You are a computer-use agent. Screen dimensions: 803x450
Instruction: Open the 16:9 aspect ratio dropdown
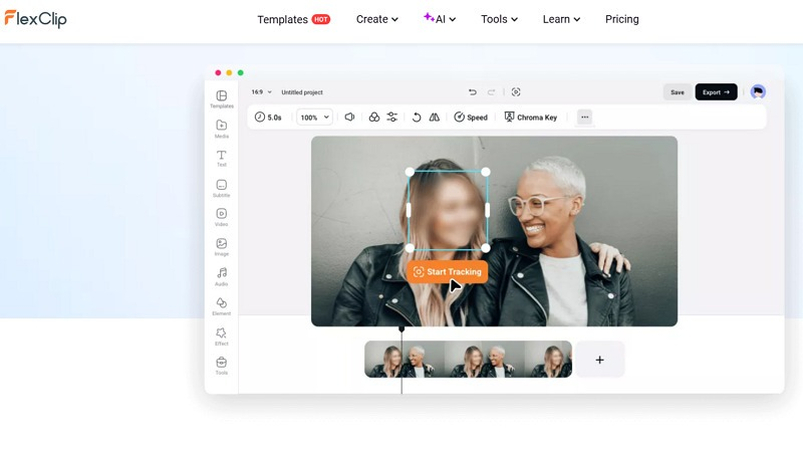point(261,92)
